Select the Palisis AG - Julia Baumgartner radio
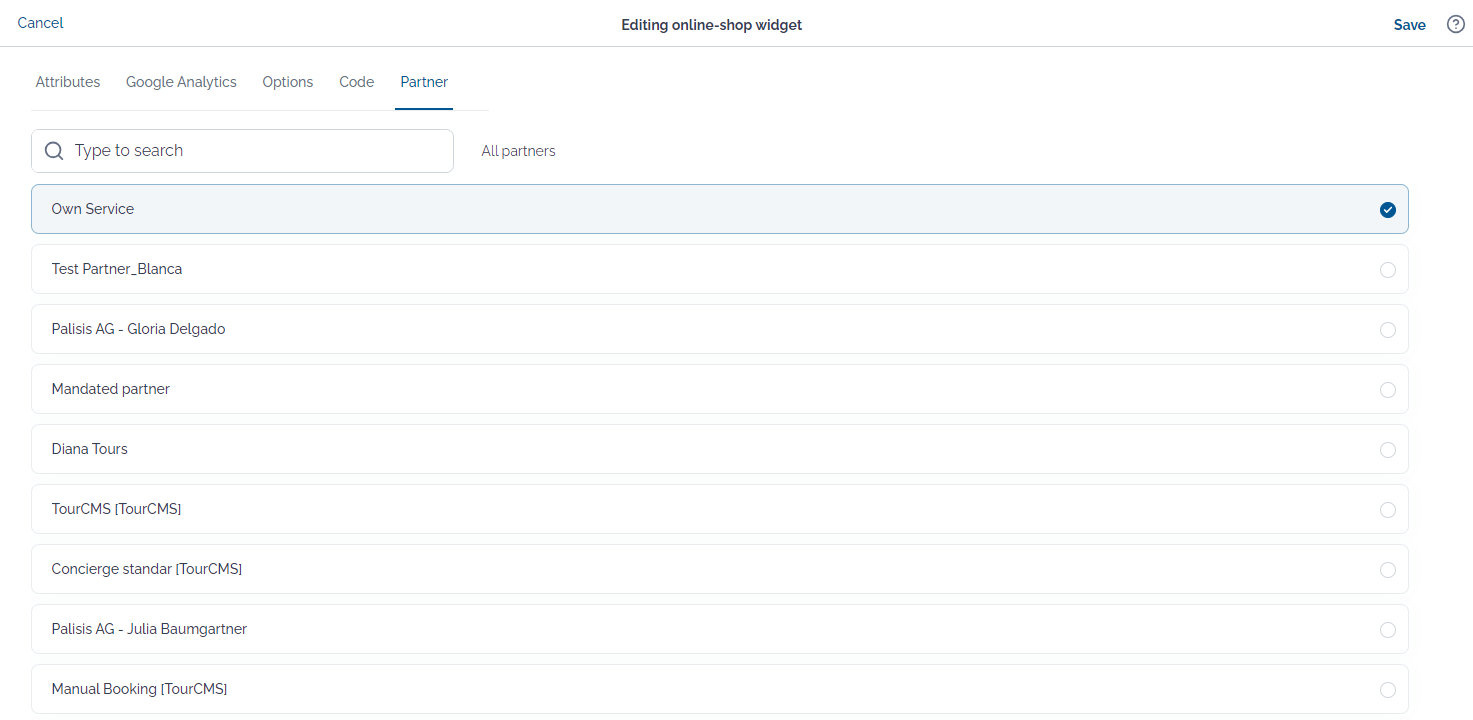Viewport: 1473px width, 720px height. [x=1387, y=629]
